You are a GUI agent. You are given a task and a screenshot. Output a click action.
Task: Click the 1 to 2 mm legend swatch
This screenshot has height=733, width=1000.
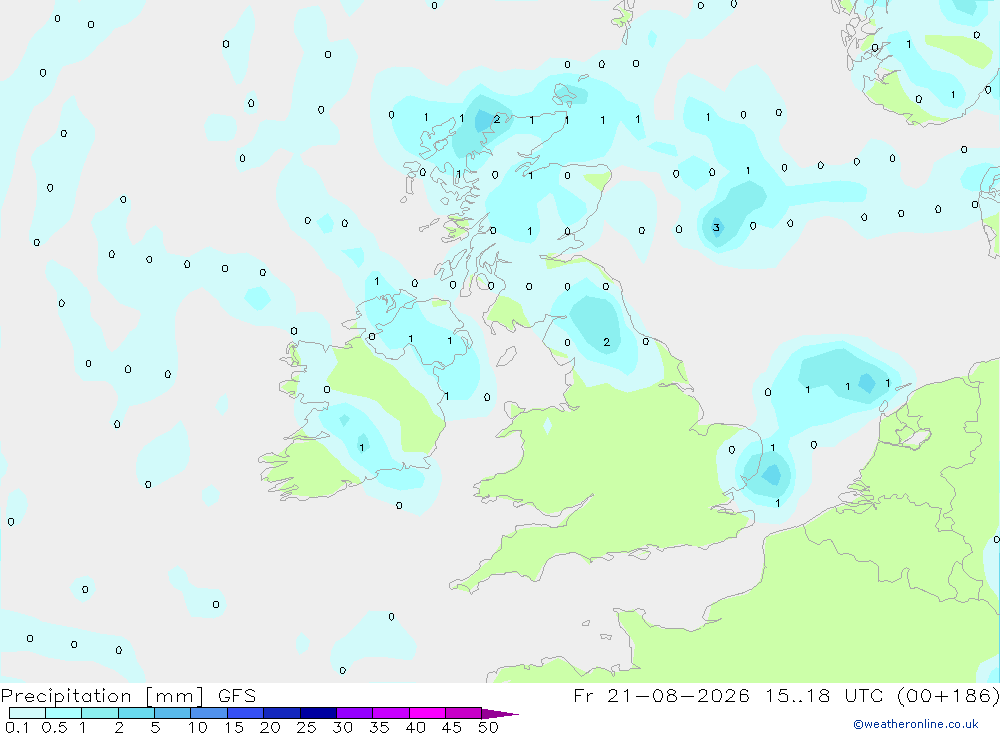click(x=100, y=713)
